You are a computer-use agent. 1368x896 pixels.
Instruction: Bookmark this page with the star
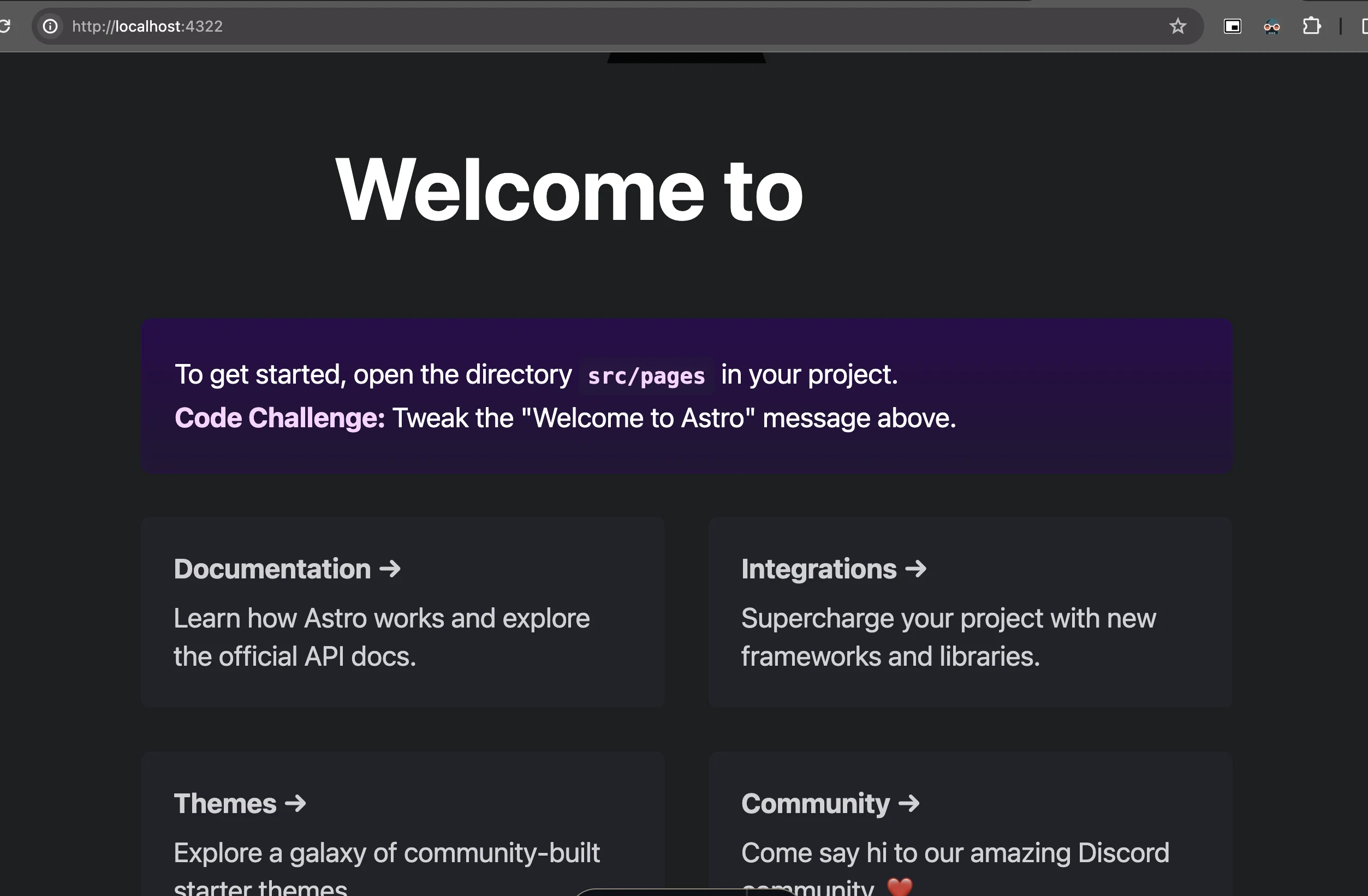1177,26
